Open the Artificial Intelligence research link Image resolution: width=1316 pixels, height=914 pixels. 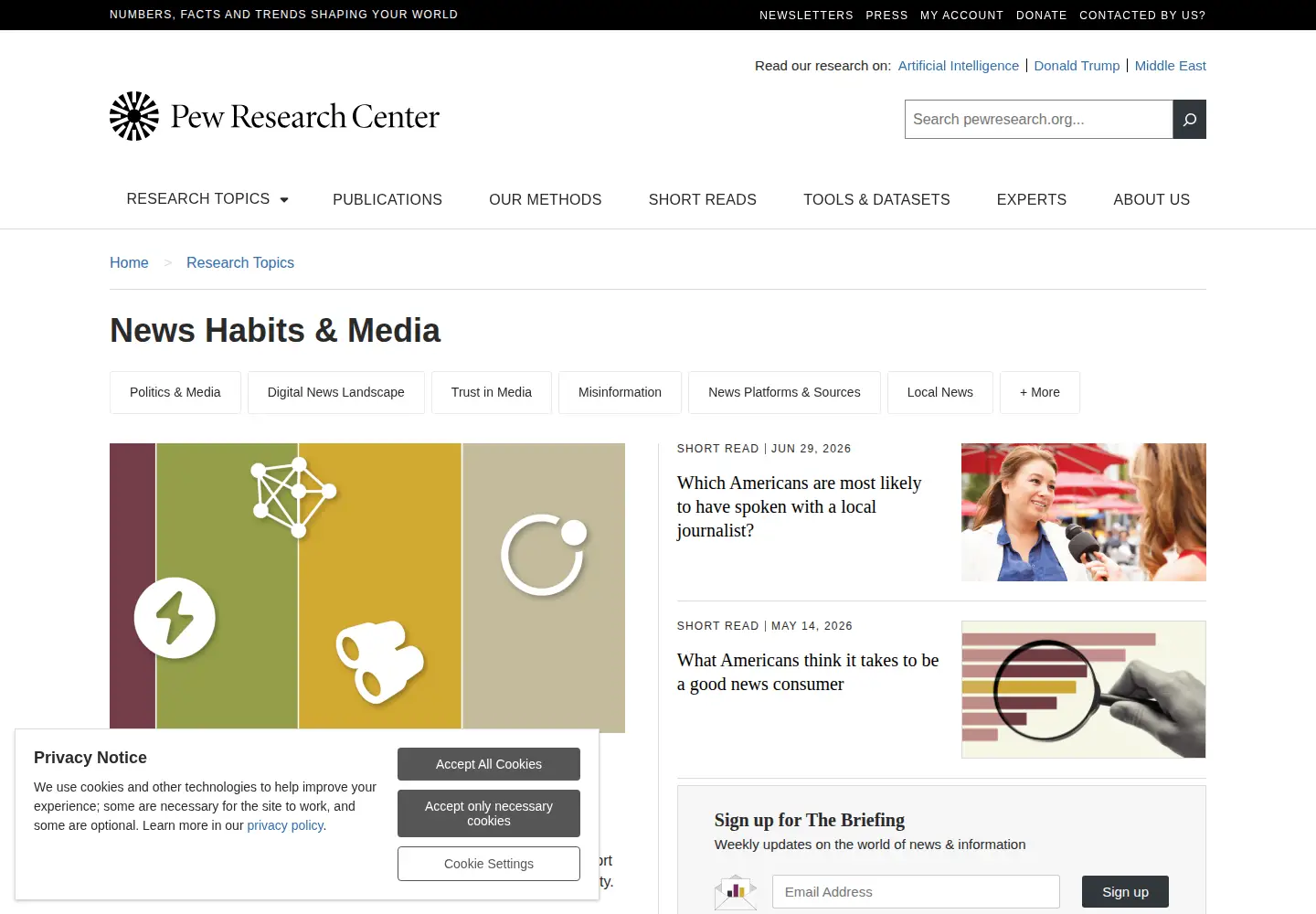coord(959,66)
